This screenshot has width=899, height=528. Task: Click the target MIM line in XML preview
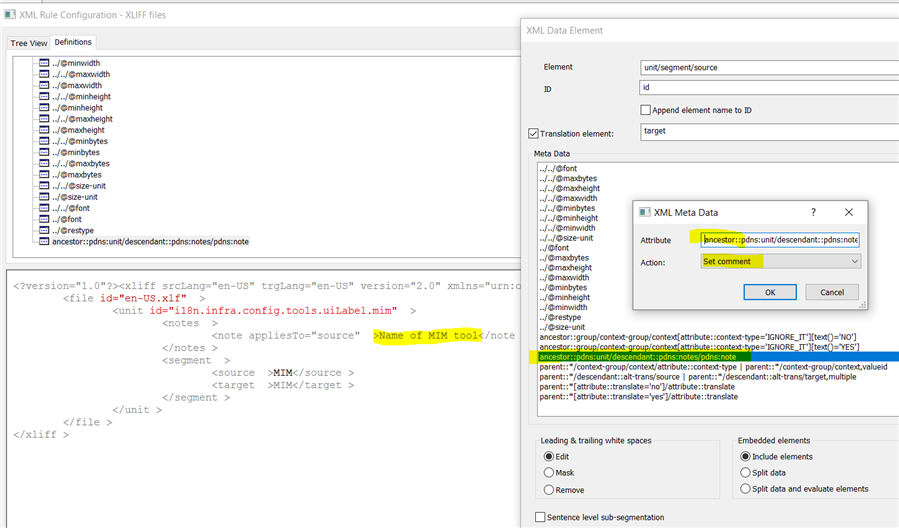[283, 385]
